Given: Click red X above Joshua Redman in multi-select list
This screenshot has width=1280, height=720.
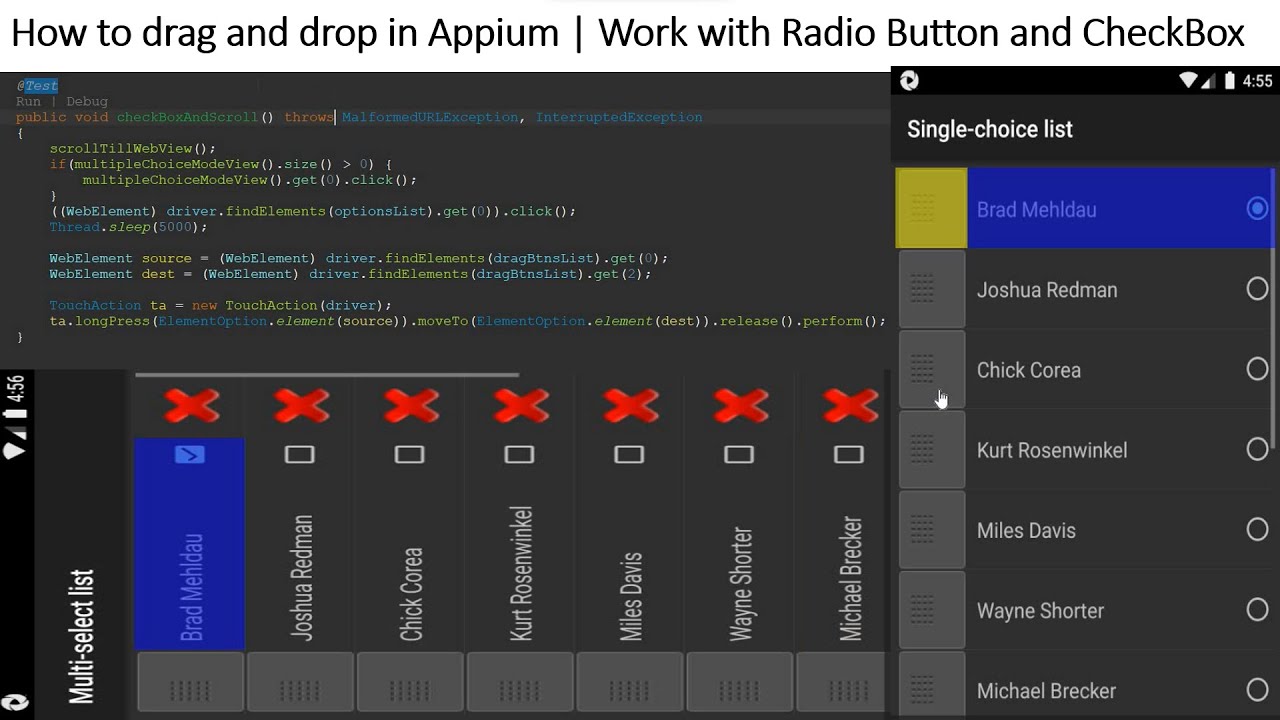Looking at the screenshot, I should tap(301, 406).
